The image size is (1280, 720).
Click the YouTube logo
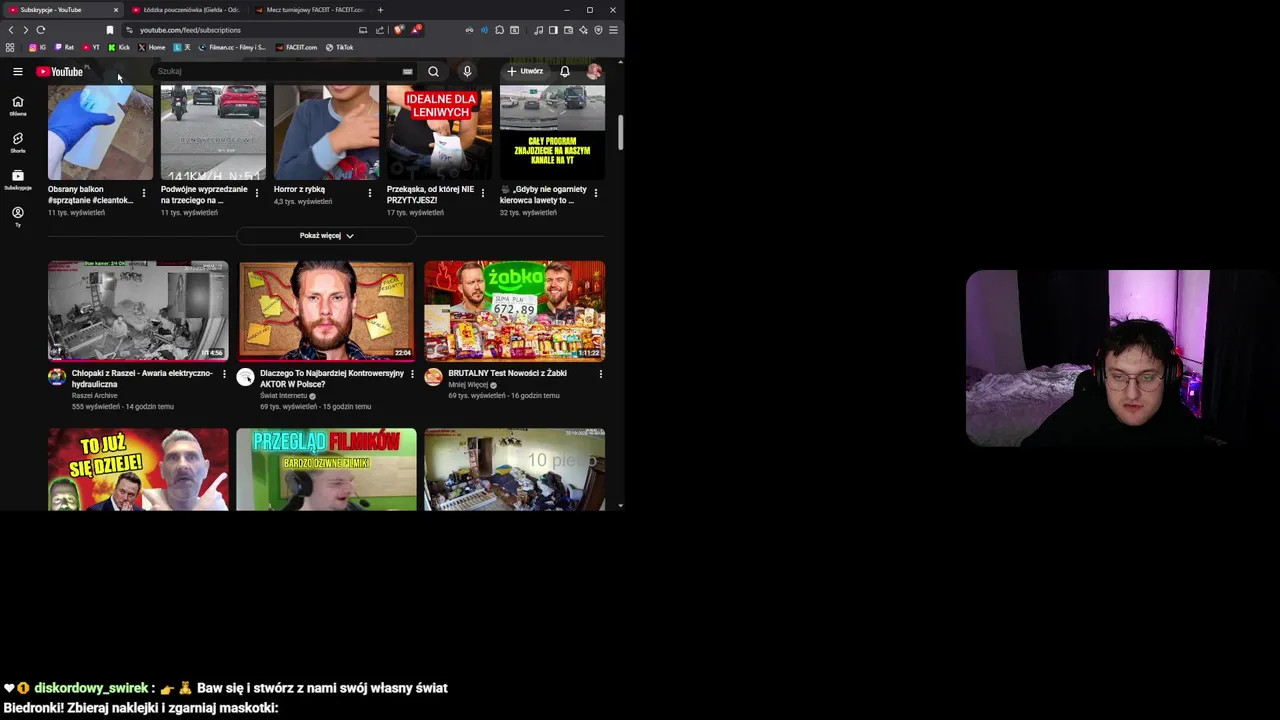(60, 71)
